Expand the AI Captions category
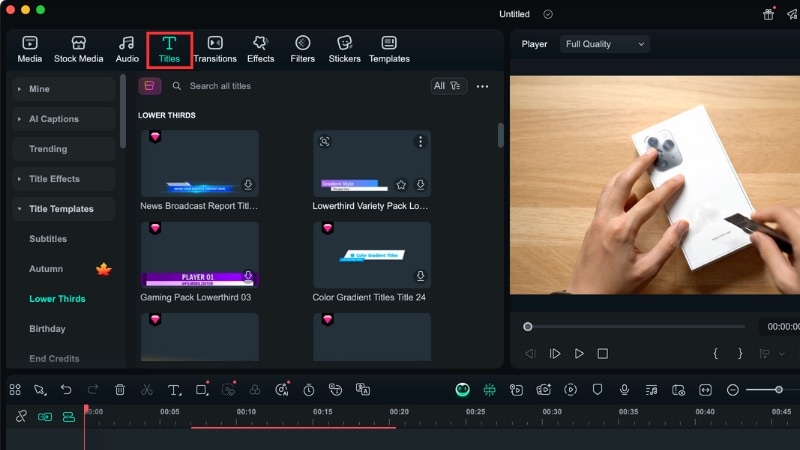800x450 pixels. (64, 119)
